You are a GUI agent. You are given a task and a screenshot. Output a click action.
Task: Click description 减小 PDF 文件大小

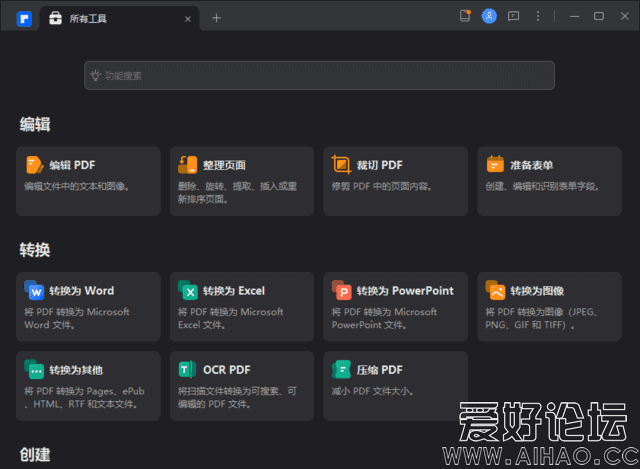[x=373, y=391]
